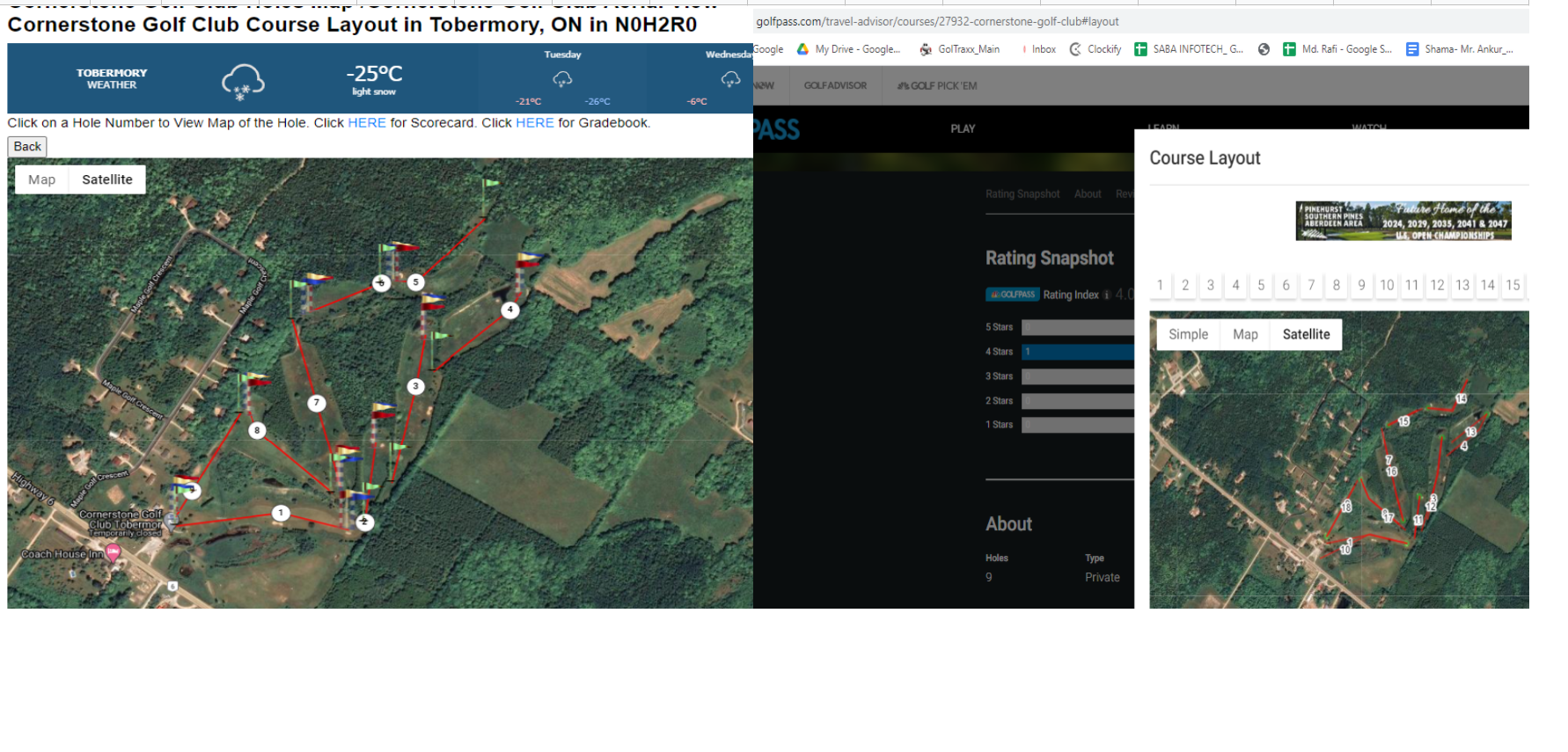The image size is (1568, 752).
Task: Click the Pinehurst U.S. Open Championships ad banner
Action: pyautogui.click(x=1403, y=221)
